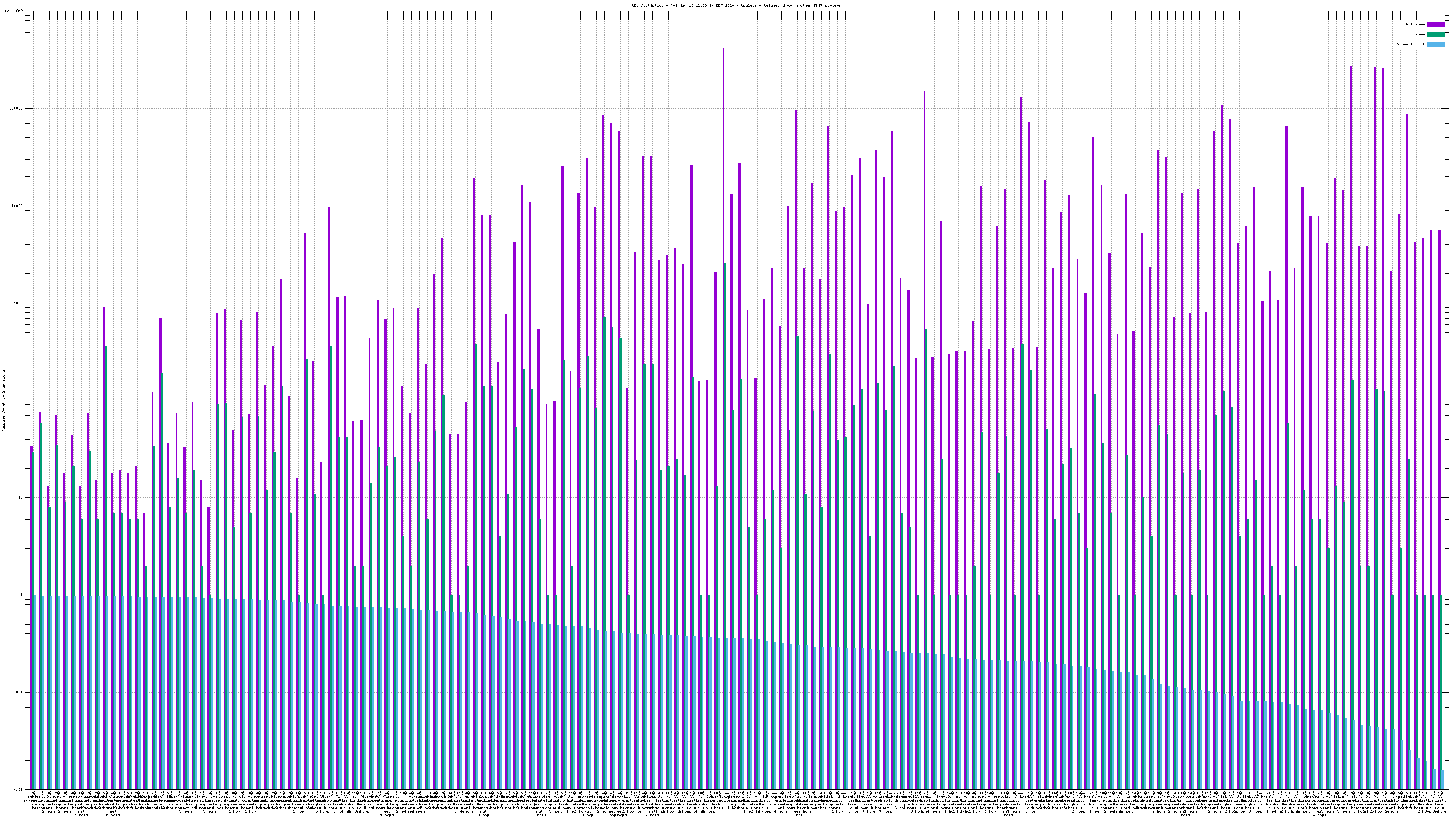
Task: Select the 'Score (0..1)' legend label
Action: click(x=1410, y=44)
